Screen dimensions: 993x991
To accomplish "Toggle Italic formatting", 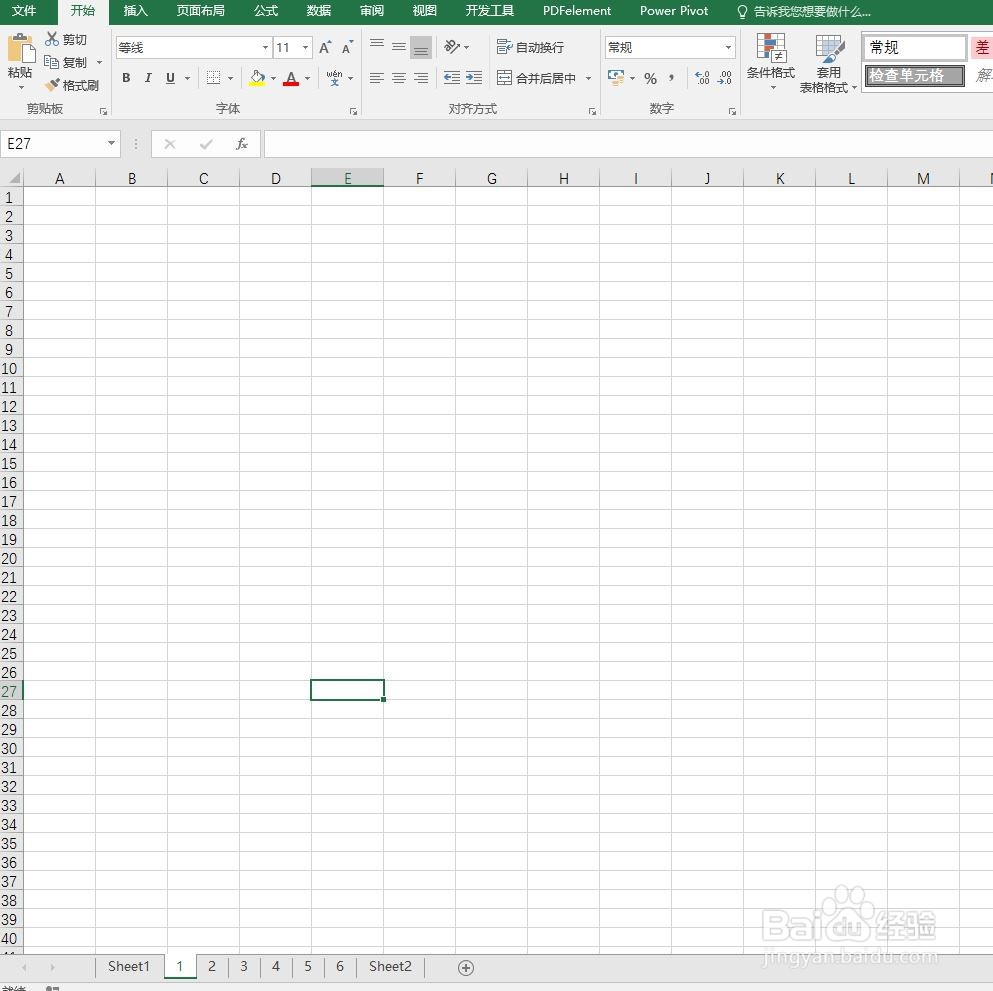I will coord(148,78).
